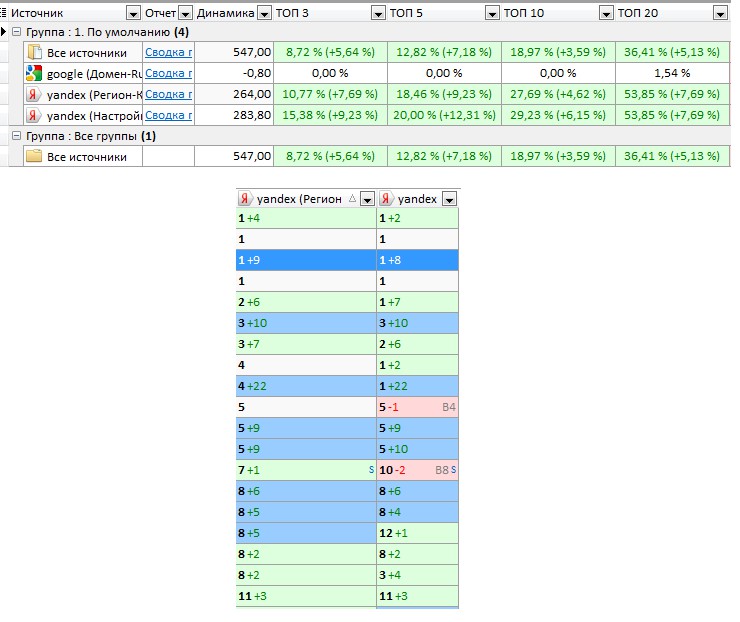Select cell 1 +7 in second yandex column
Image resolution: width=740 pixels, height=622 pixels.
418,302
